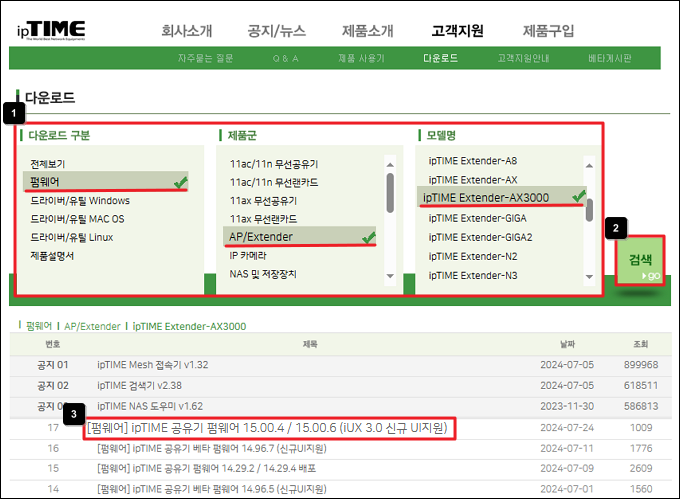This screenshot has height=499, width=680.
Task: Click the 조회 column header
Action: click(641, 344)
